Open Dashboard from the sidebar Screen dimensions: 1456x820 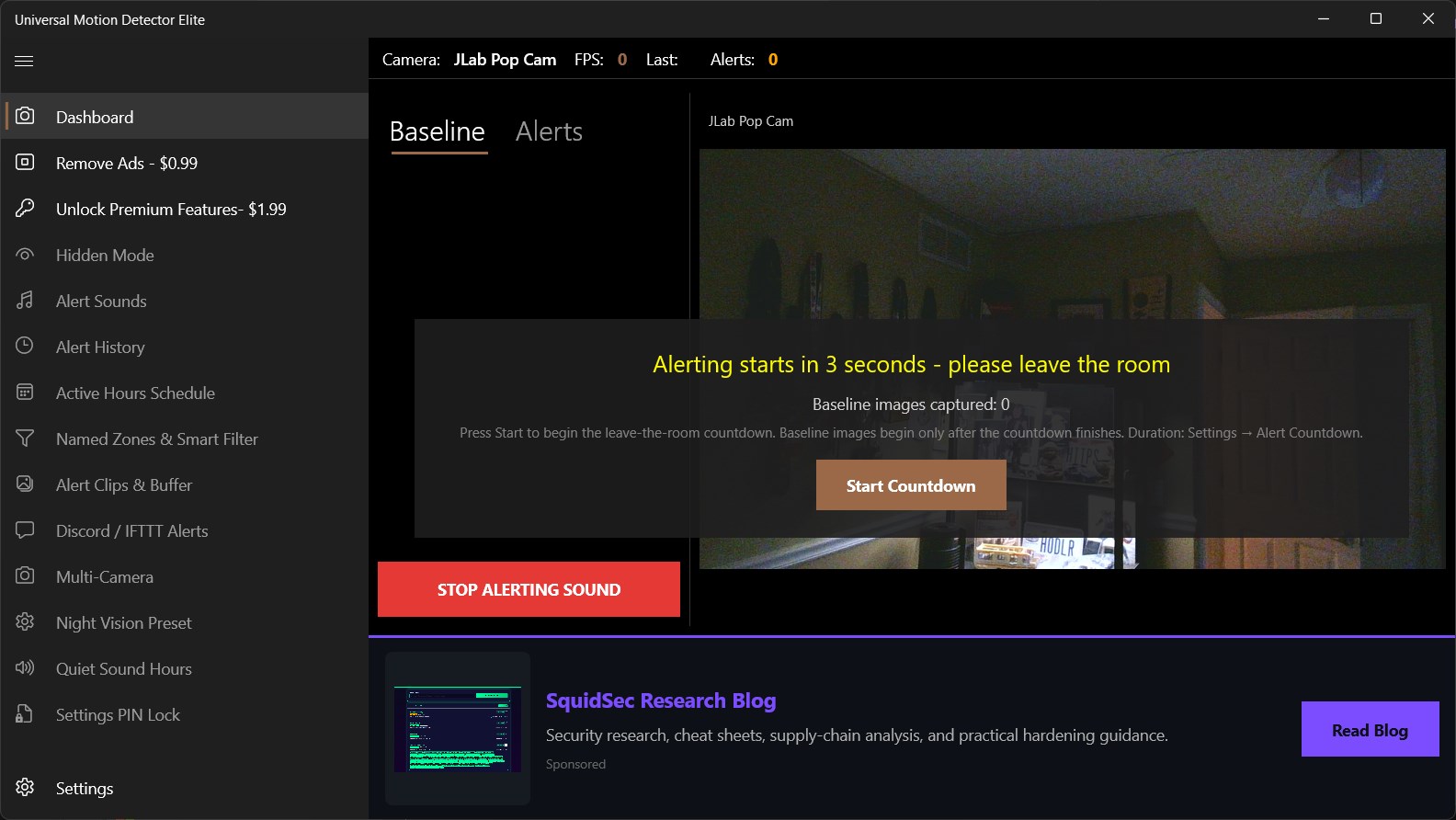185,117
